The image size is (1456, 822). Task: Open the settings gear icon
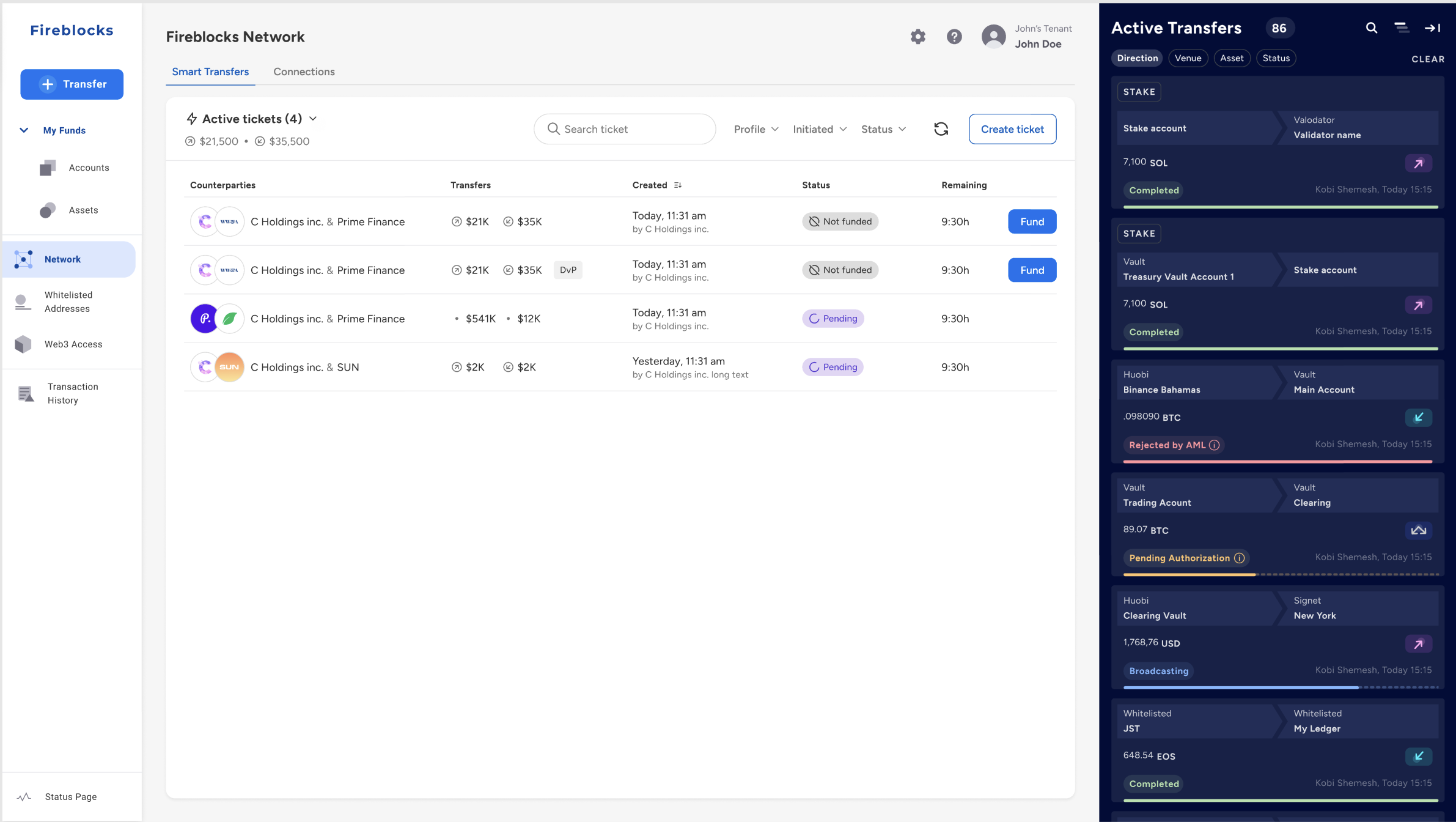pyautogui.click(x=917, y=37)
